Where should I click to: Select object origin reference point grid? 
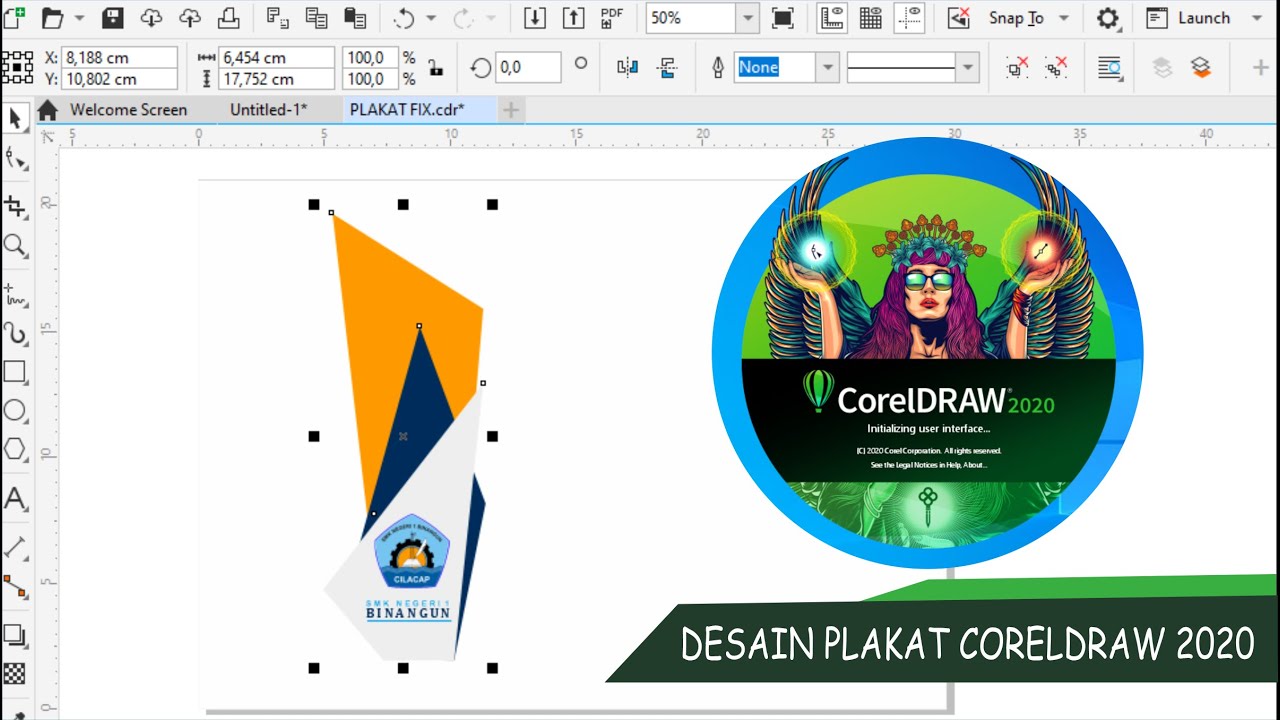(x=17, y=68)
